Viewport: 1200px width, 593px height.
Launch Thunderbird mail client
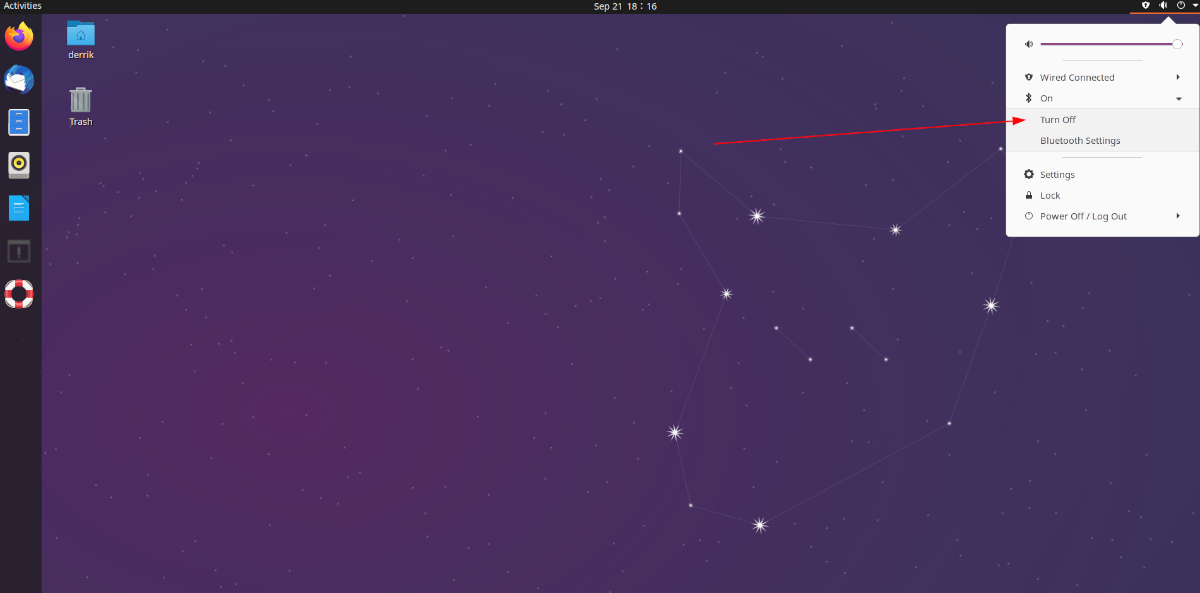point(18,79)
